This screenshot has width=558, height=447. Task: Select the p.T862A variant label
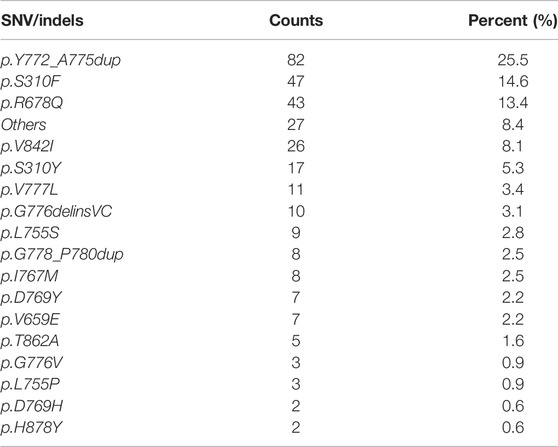coord(30,341)
